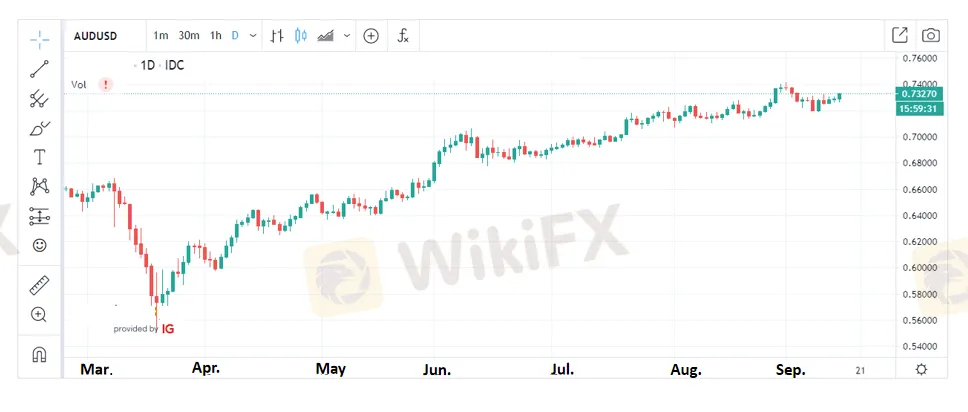The height and width of the screenshot is (412, 968).
Task: Open the chart style dropdown arrow
Action: tap(347, 36)
